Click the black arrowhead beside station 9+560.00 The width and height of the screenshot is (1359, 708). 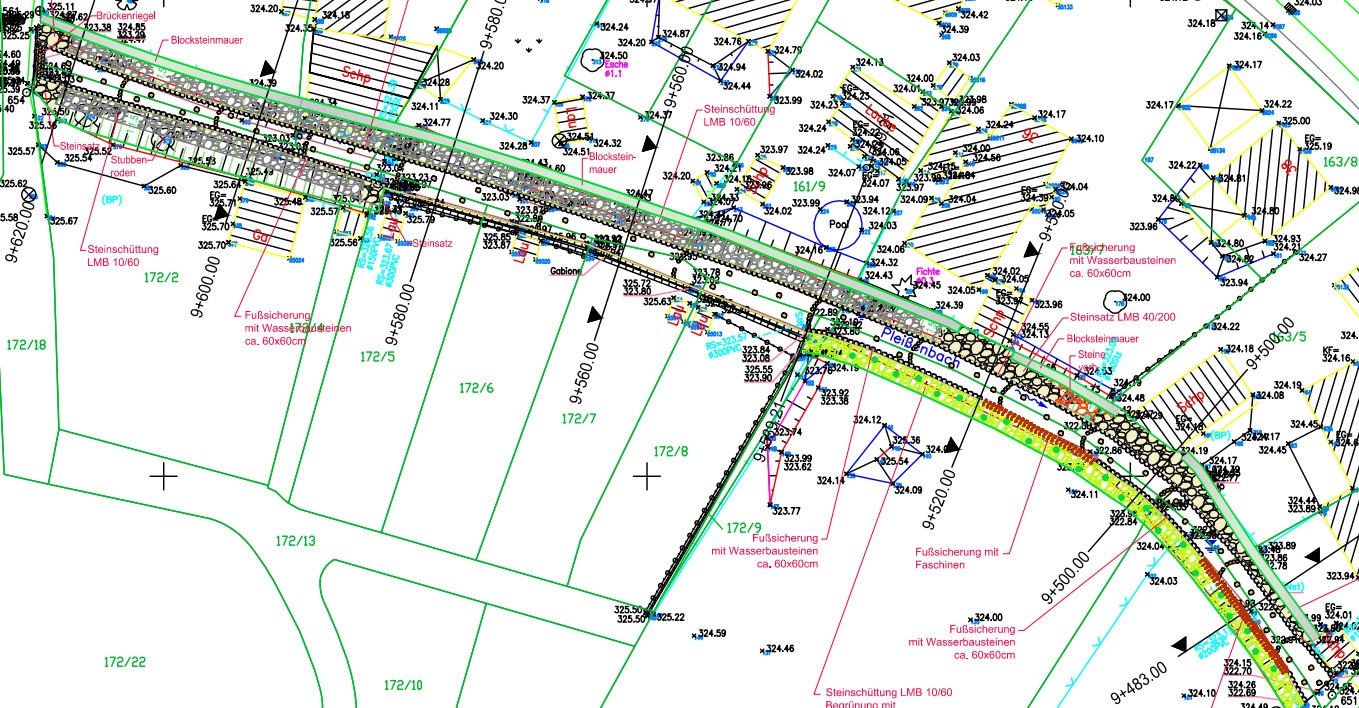tap(598, 315)
